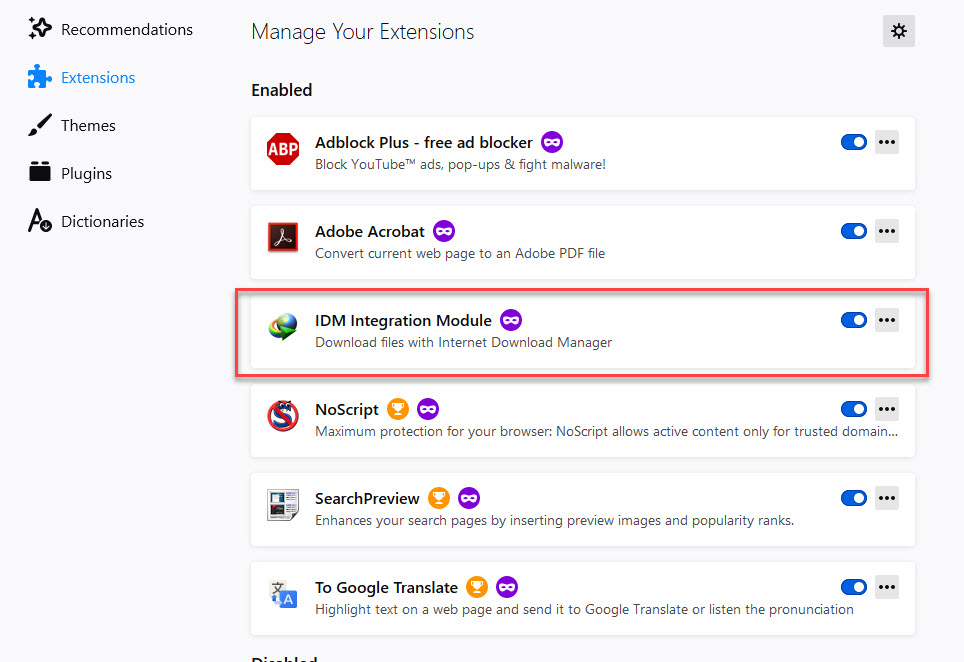Click the private browsing badge beside Adobe Acrobat
Screen dimensions: 964x662
click(x=444, y=231)
